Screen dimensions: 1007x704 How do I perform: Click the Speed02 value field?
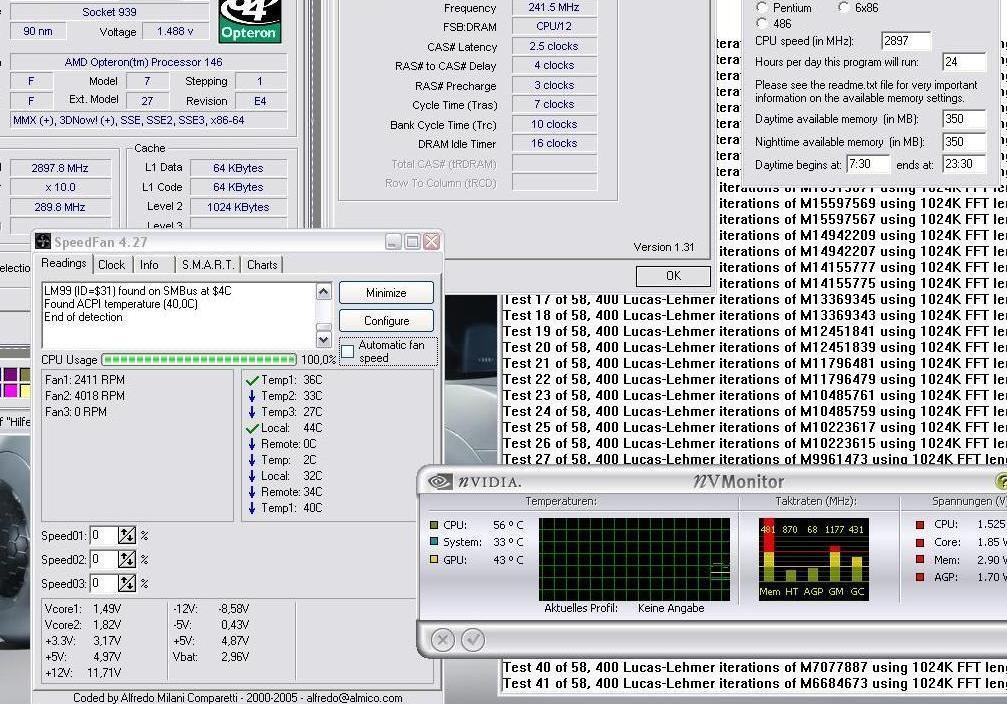(x=103, y=559)
